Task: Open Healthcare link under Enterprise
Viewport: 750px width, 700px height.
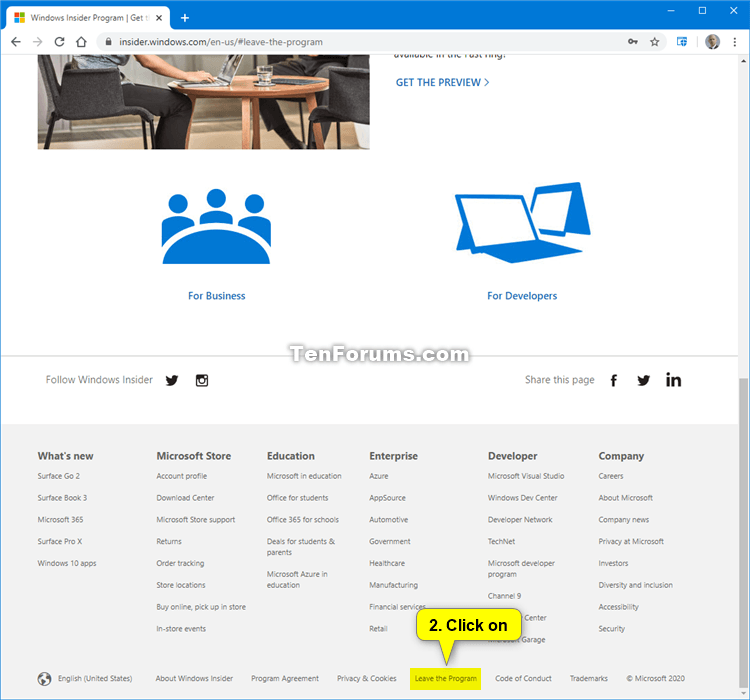Action: (x=387, y=563)
